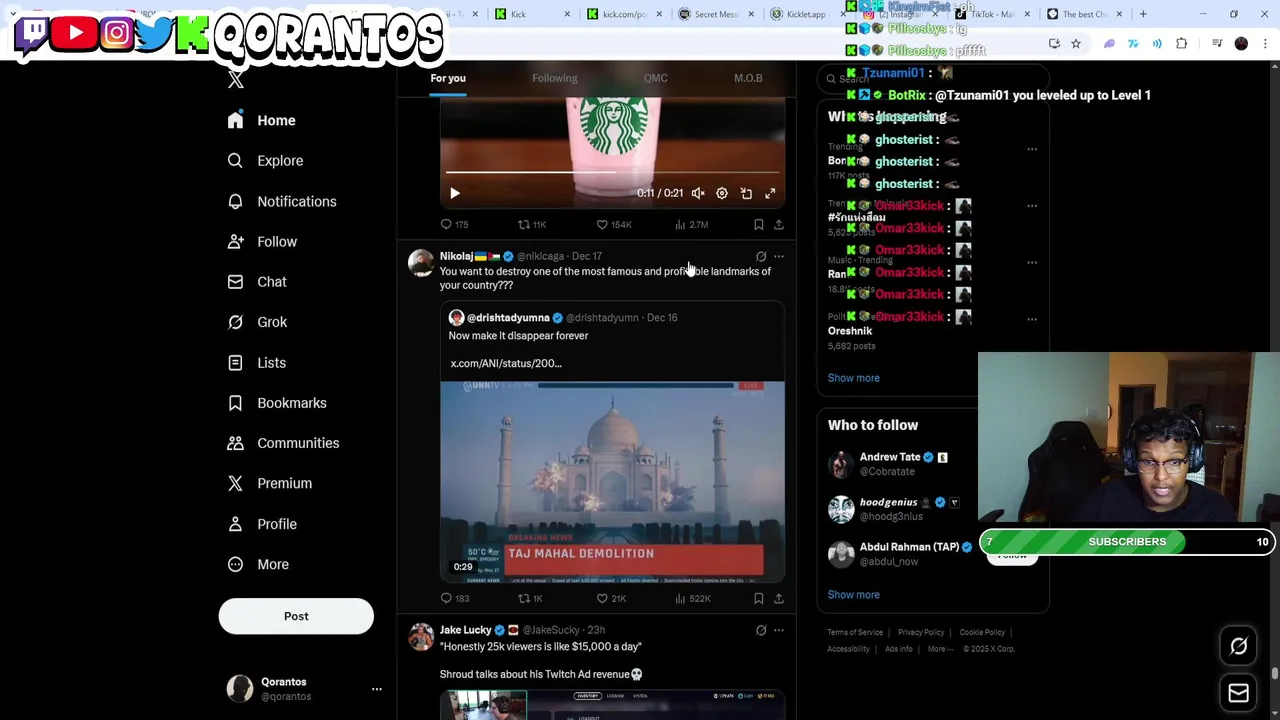The width and height of the screenshot is (1280, 720).
Task: Open the Home icon in sidebar
Action: [235, 120]
